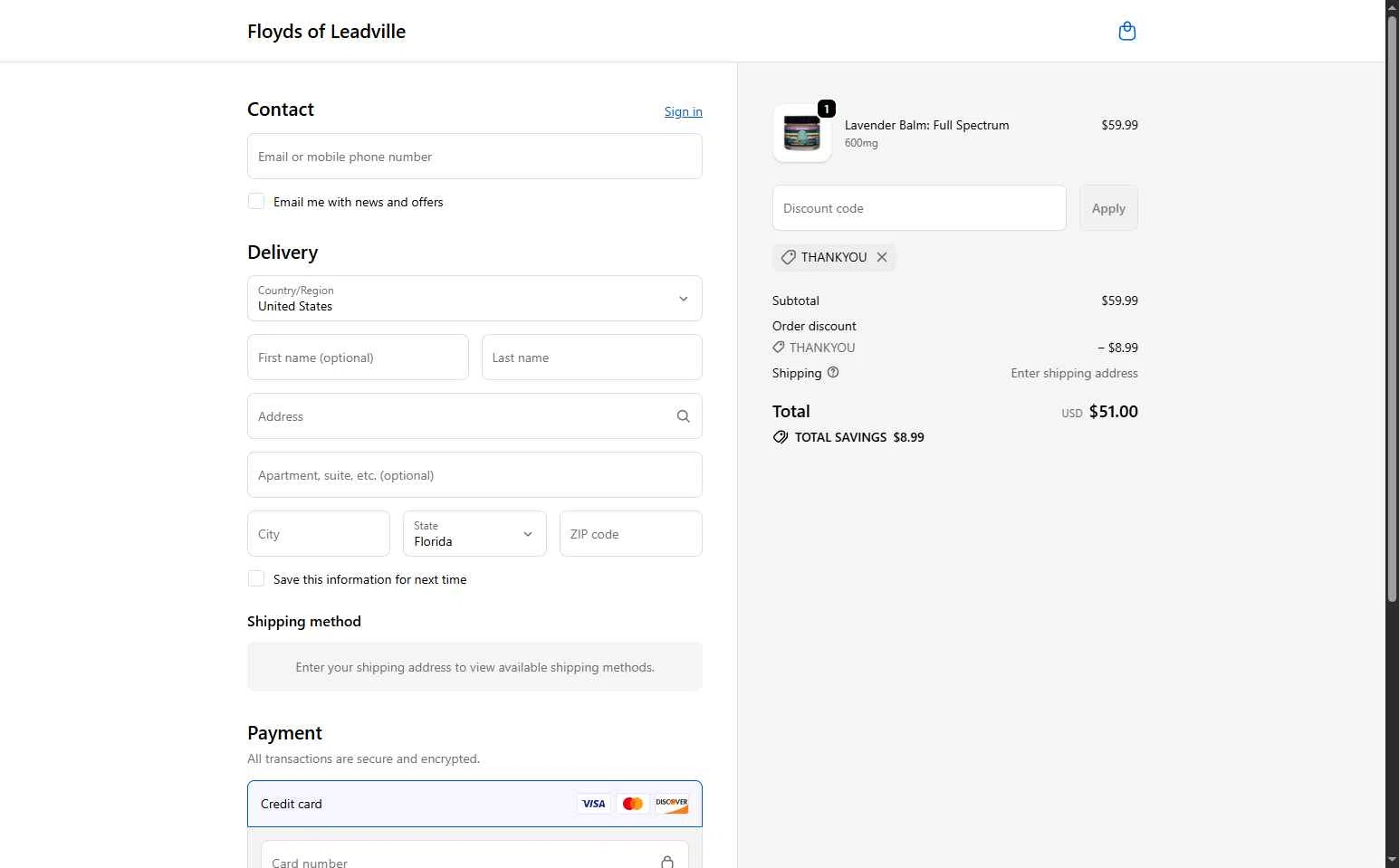This screenshot has width=1399, height=868.
Task: Click the Discover card icon
Action: coord(672,804)
